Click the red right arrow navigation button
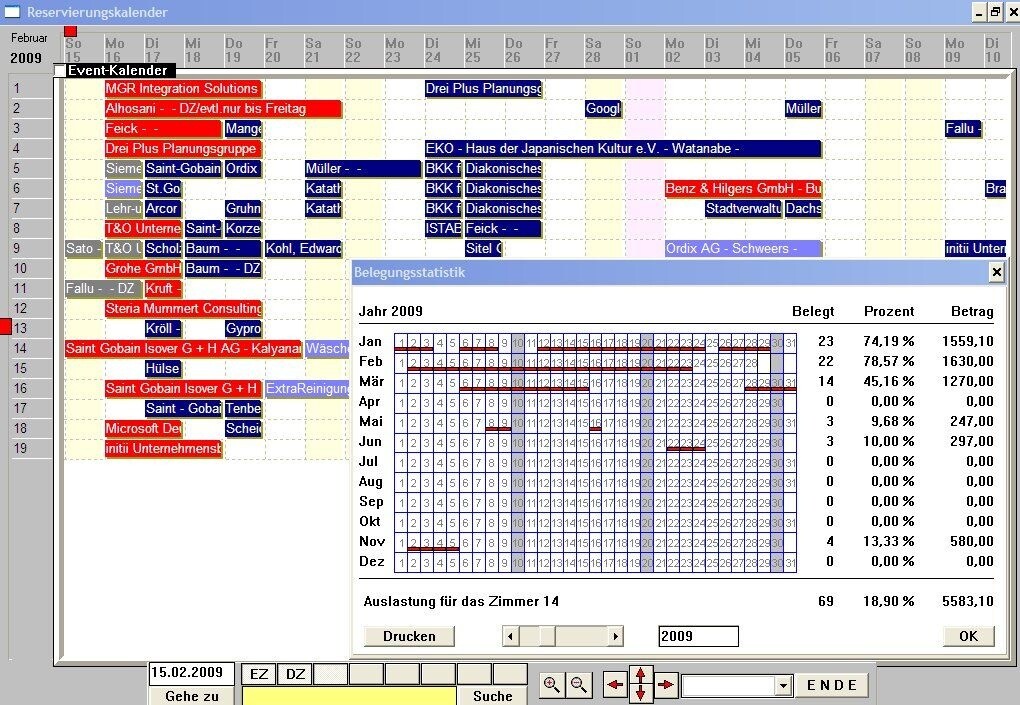Screen dimensions: 1020x705 point(665,685)
